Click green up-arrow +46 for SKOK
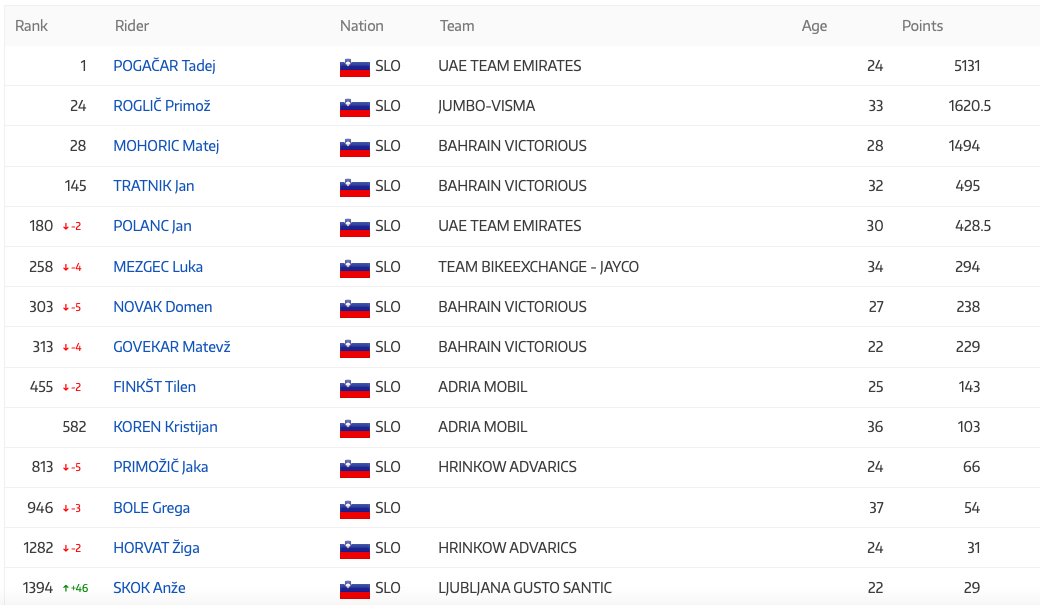The height and width of the screenshot is (605, 1040). click(x=75, y=588)
